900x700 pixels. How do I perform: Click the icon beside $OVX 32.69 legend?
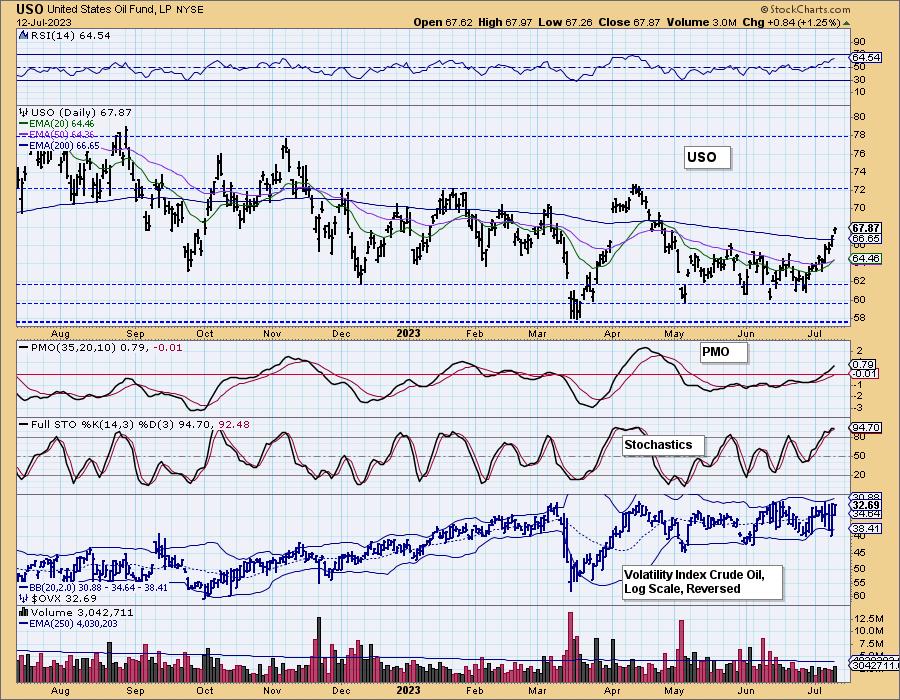(x=24, y=598)
